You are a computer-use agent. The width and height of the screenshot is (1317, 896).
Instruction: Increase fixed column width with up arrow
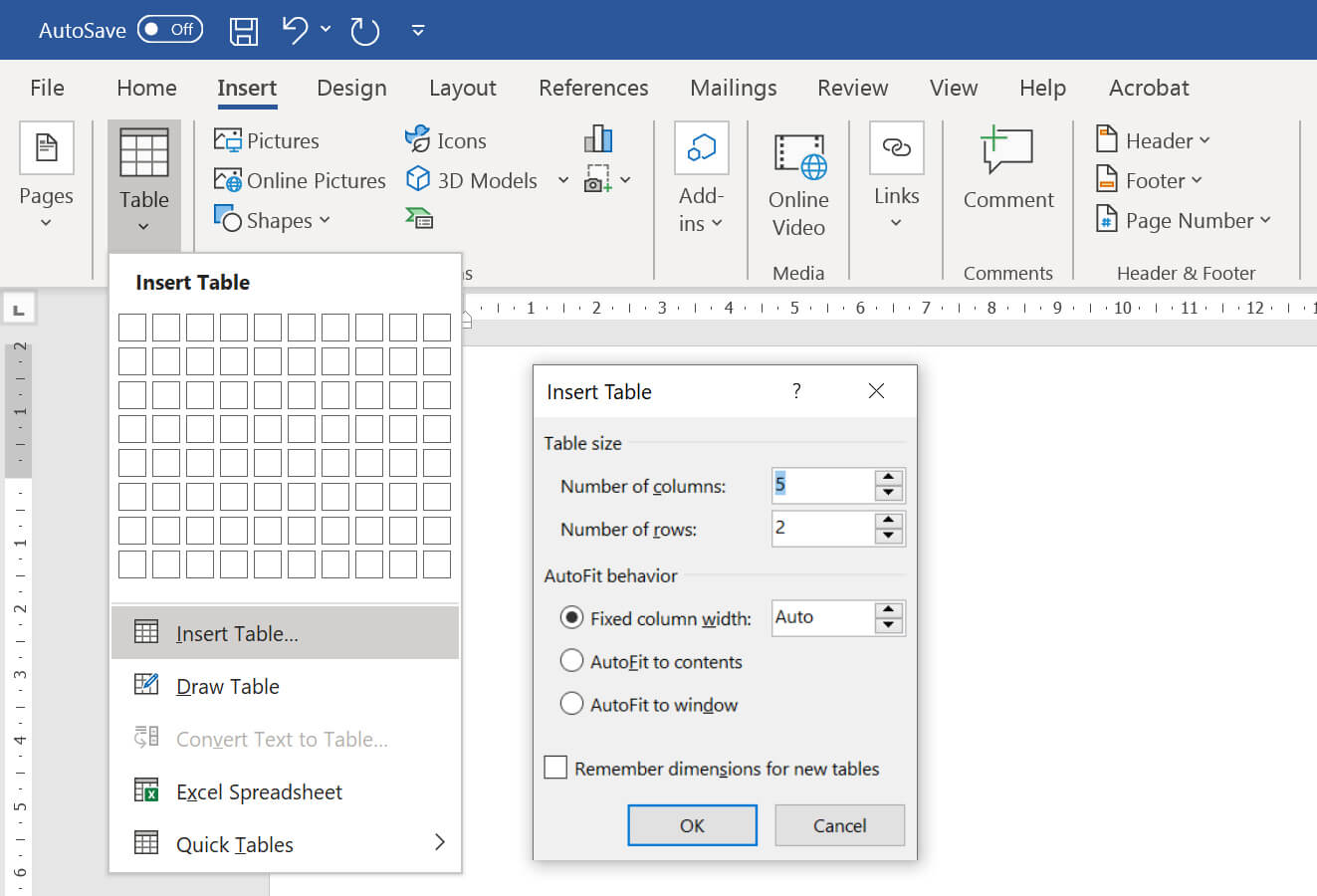point(889,609)
